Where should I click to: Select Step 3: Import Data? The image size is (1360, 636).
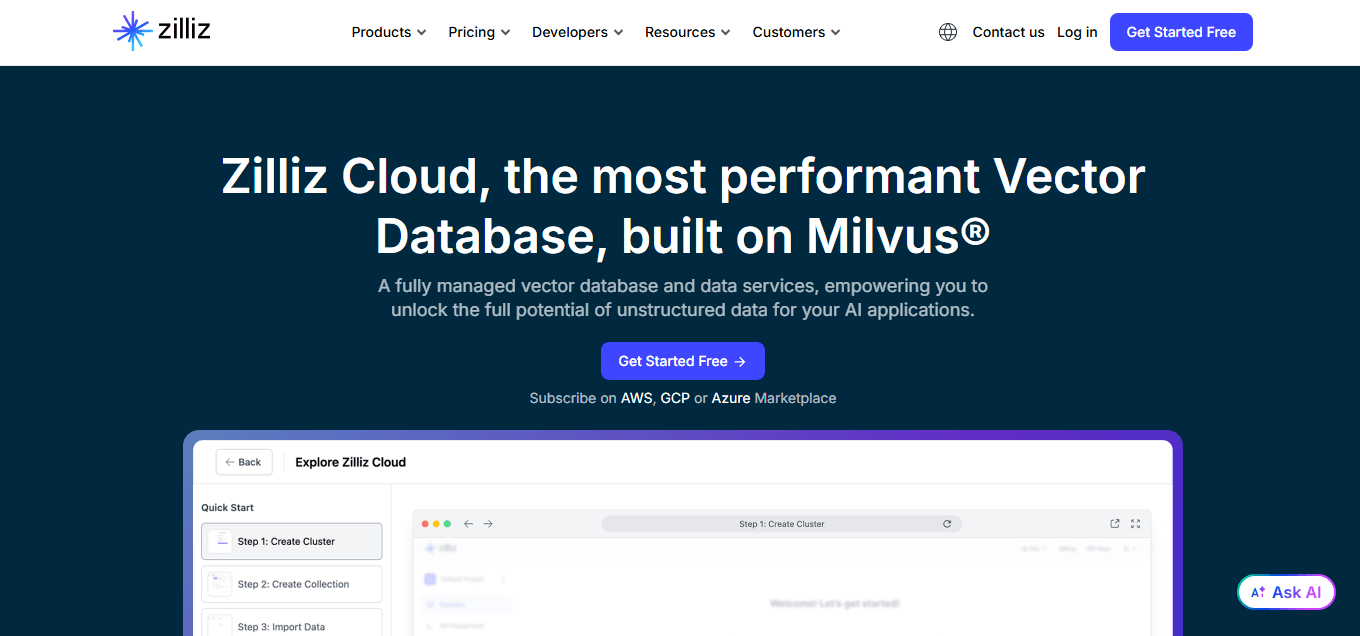tap(291, 622)
